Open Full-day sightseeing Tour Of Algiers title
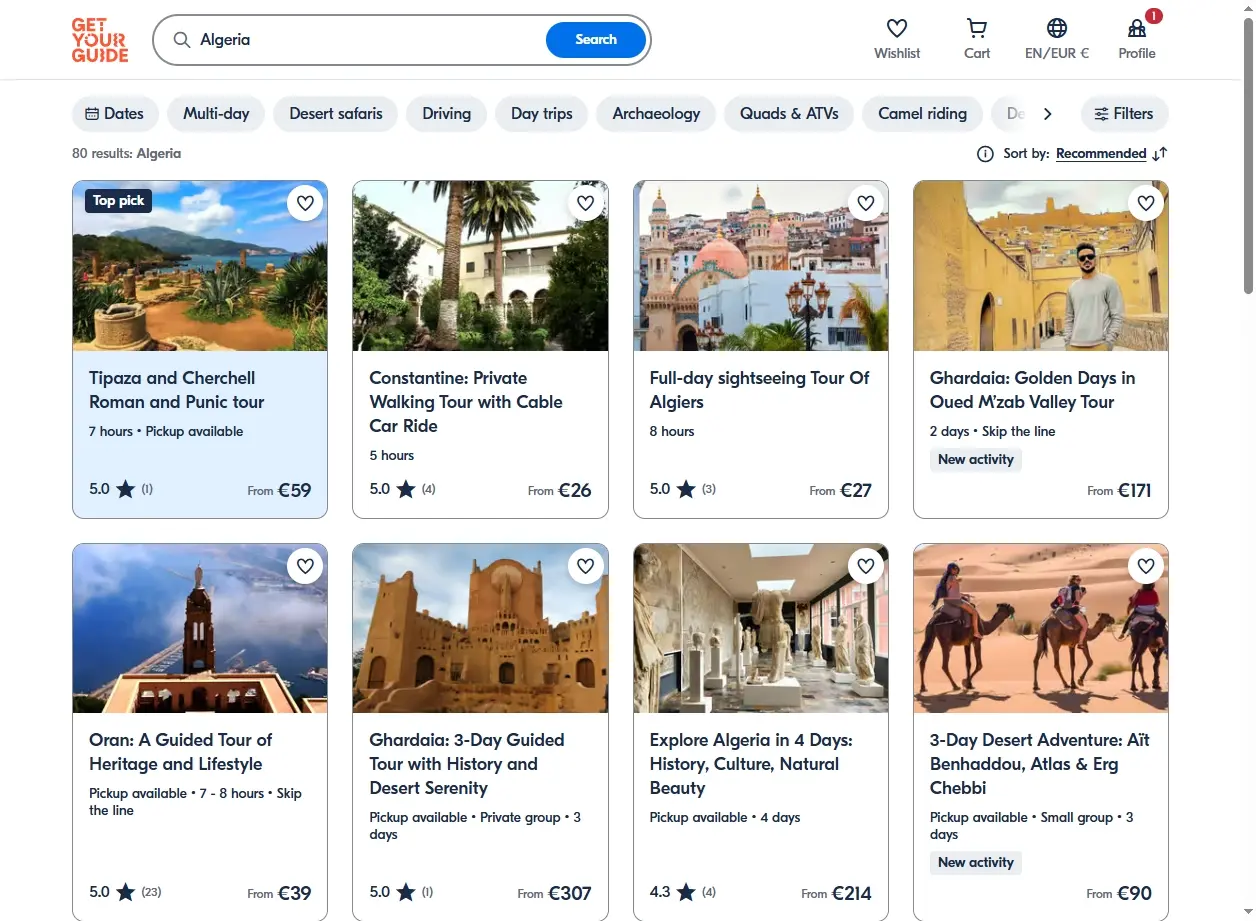This screenshot has width=1256, height=921. (x=759, y=390)
